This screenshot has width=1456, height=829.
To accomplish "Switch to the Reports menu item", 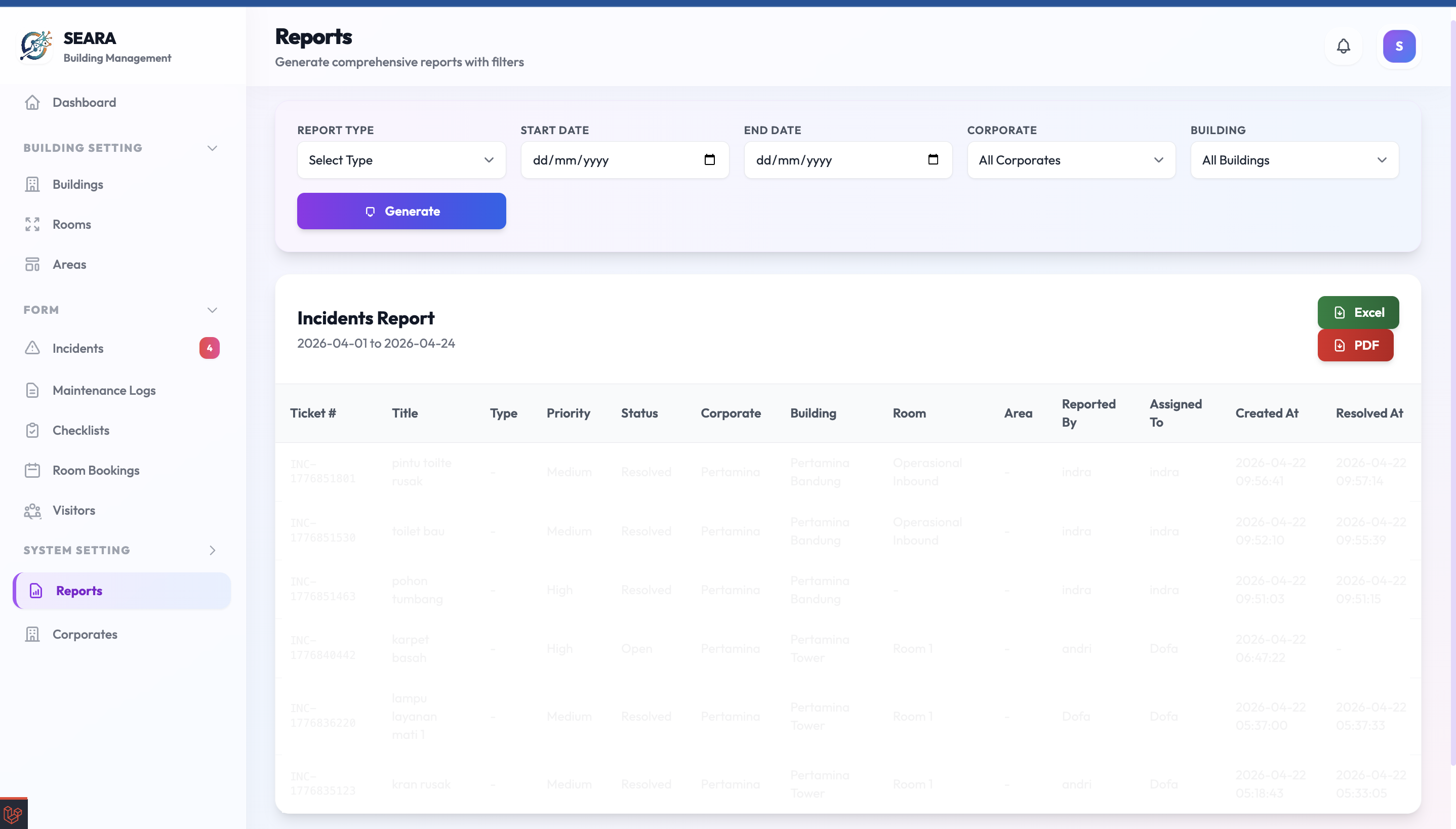I will pyautogui.click(x=79, y=591).
